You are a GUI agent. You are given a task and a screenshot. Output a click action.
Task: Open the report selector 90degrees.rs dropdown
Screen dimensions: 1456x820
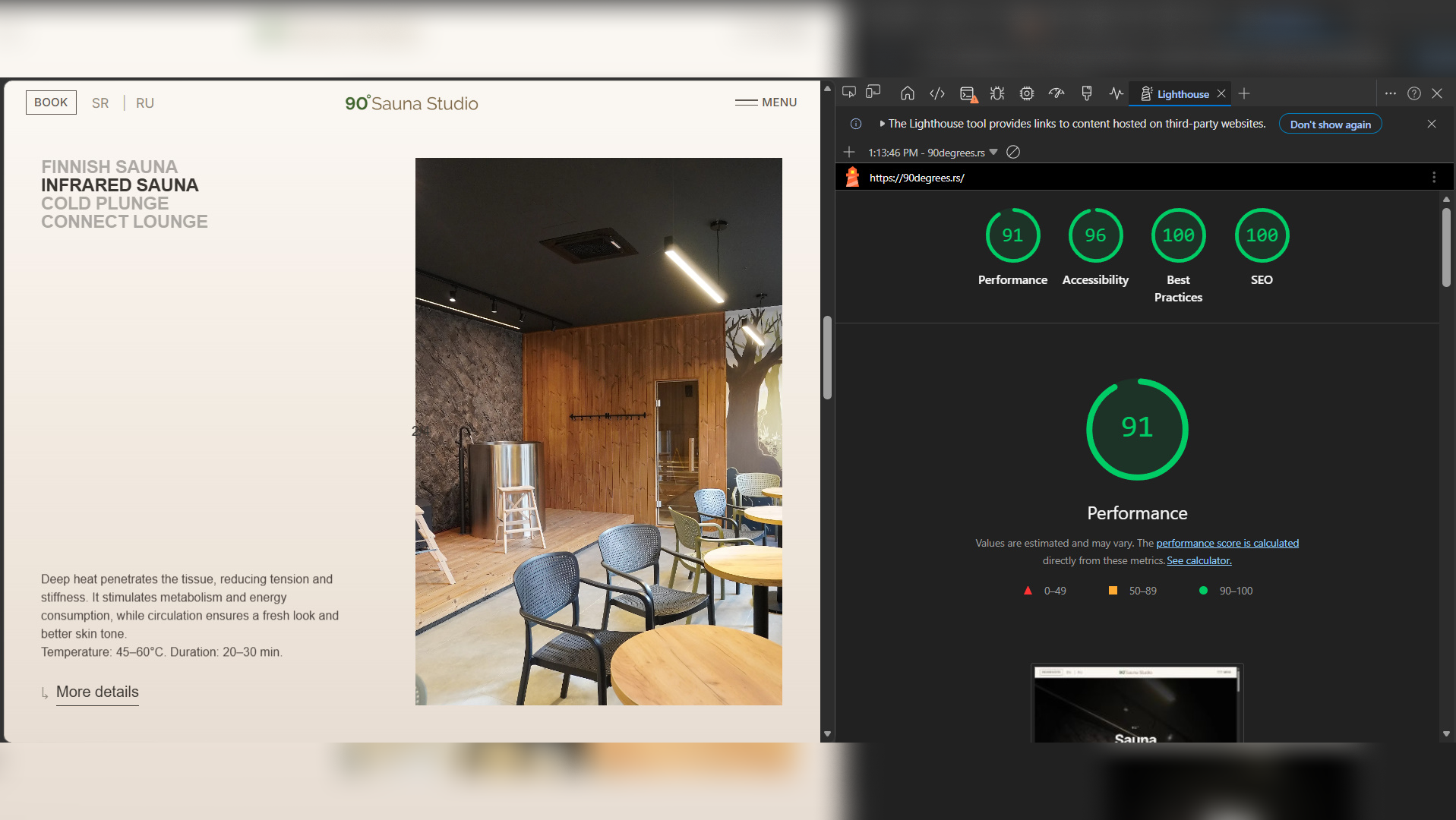pos(933,153)
